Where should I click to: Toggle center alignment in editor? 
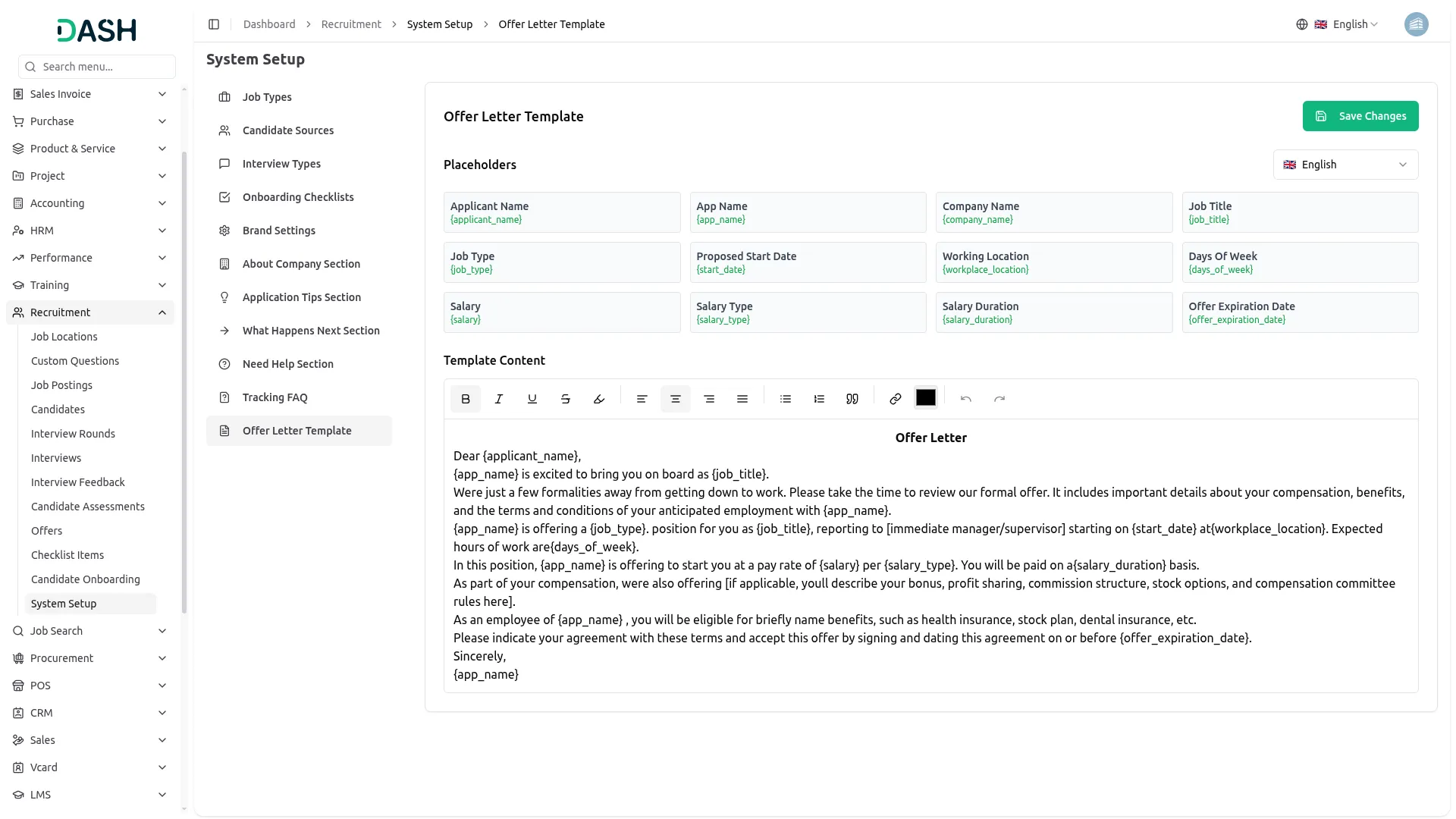(x=676, y=399)
